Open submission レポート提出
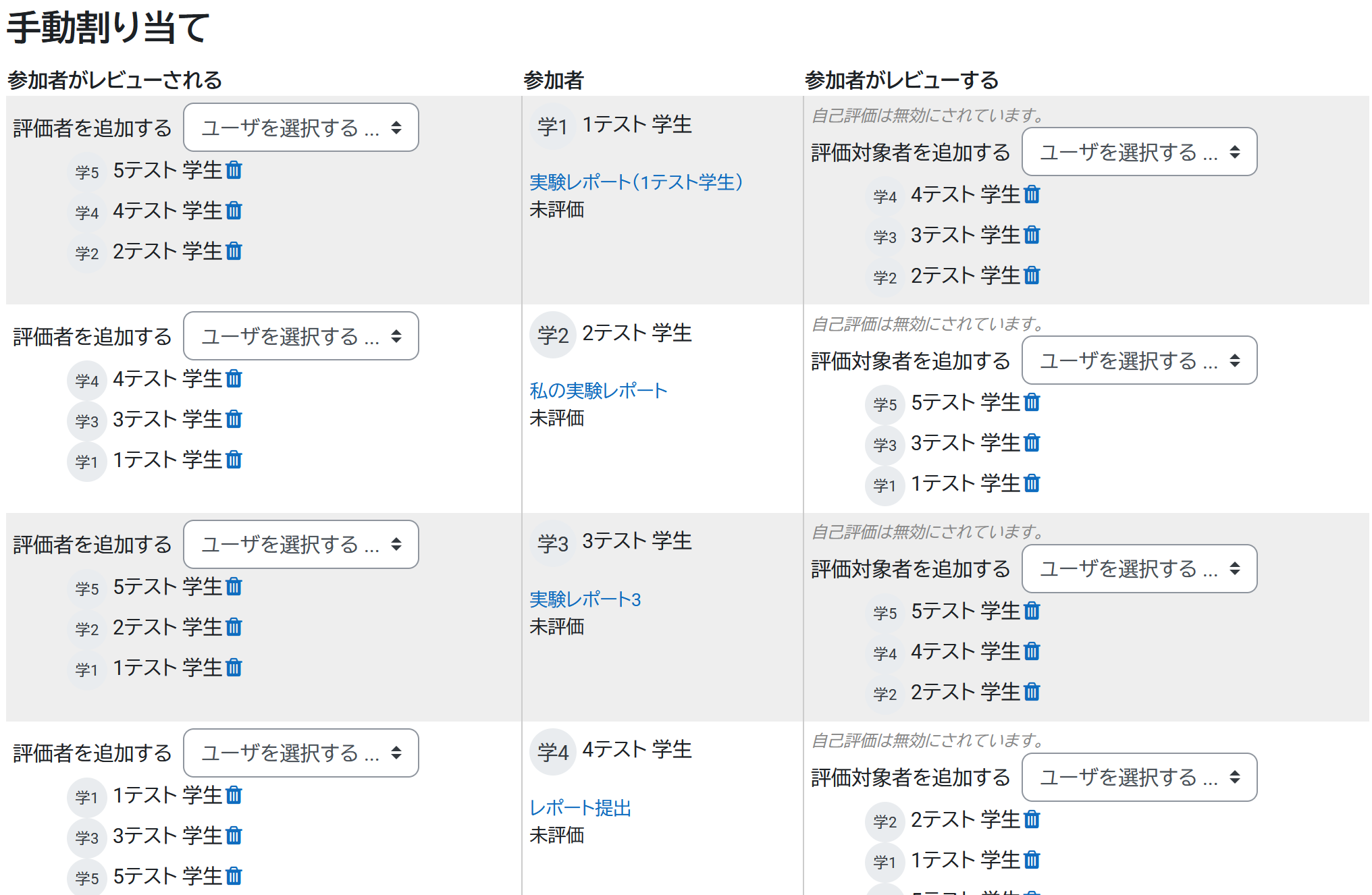1372x895 pixels. (x=581, y=808)
